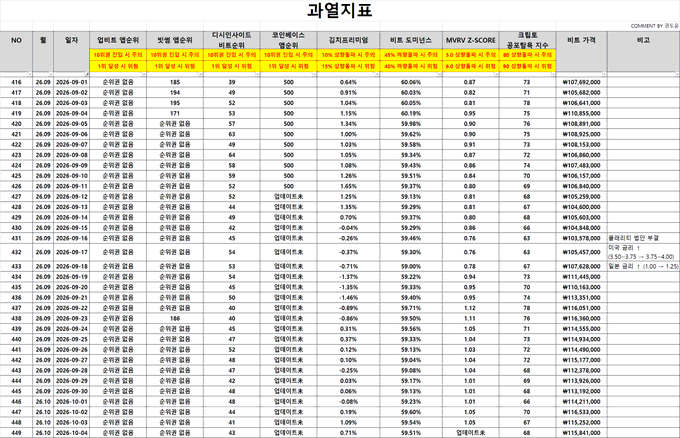Select the kimchi premium cell 1.65%
Screen dimensions: 680x438
pos(348,186)
